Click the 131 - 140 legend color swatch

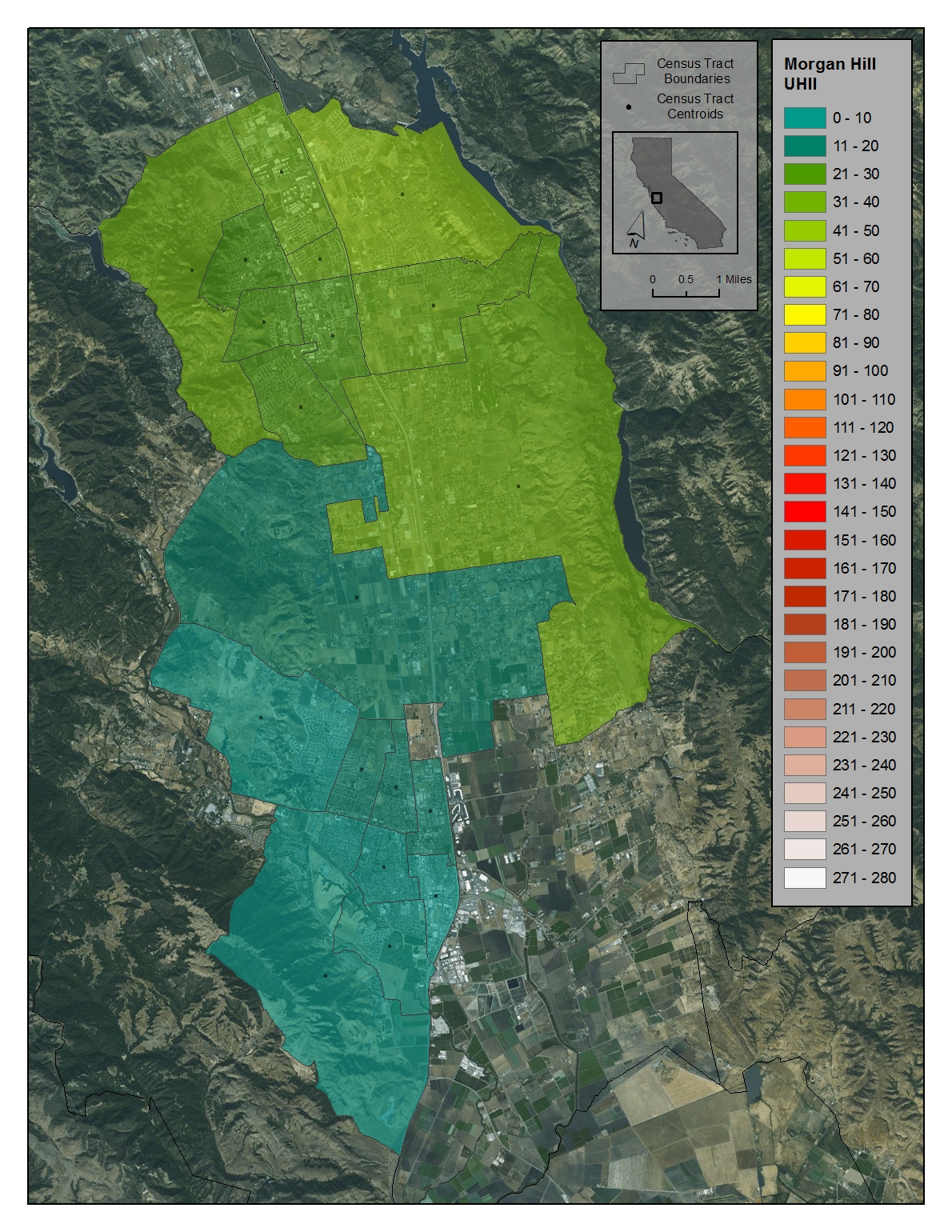[x=804, y=483]
